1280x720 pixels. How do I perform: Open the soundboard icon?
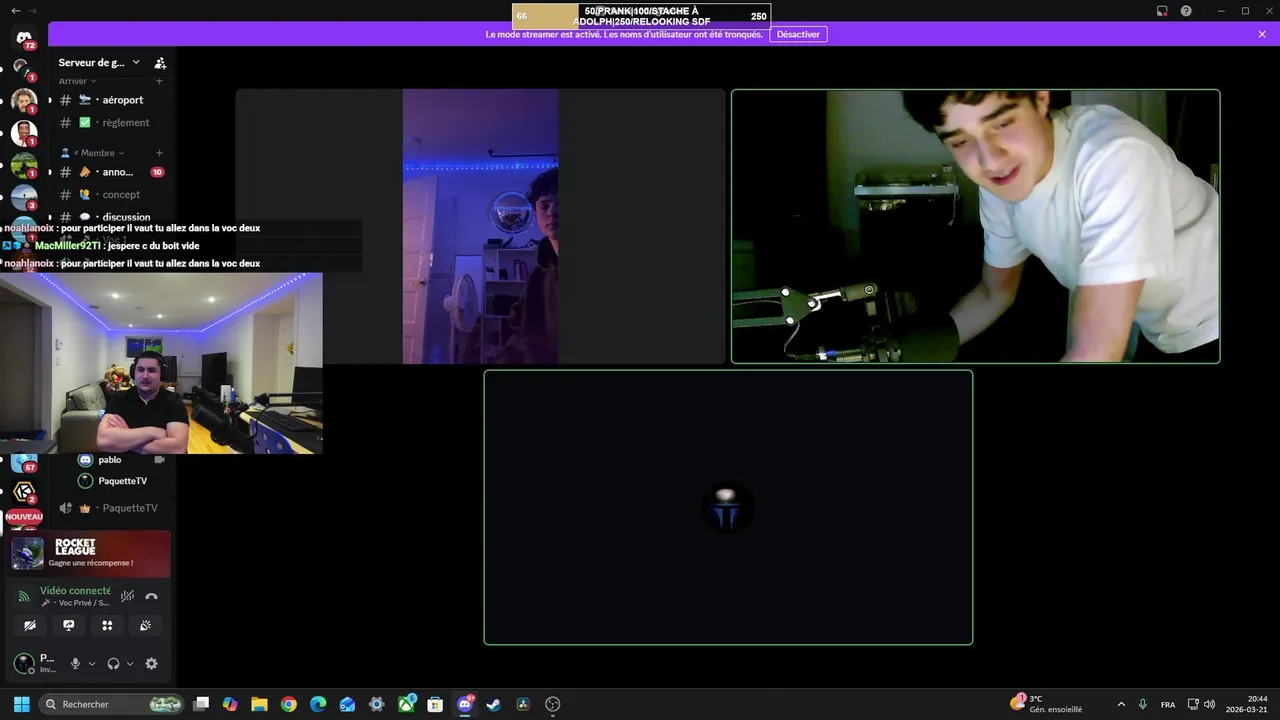145,625
